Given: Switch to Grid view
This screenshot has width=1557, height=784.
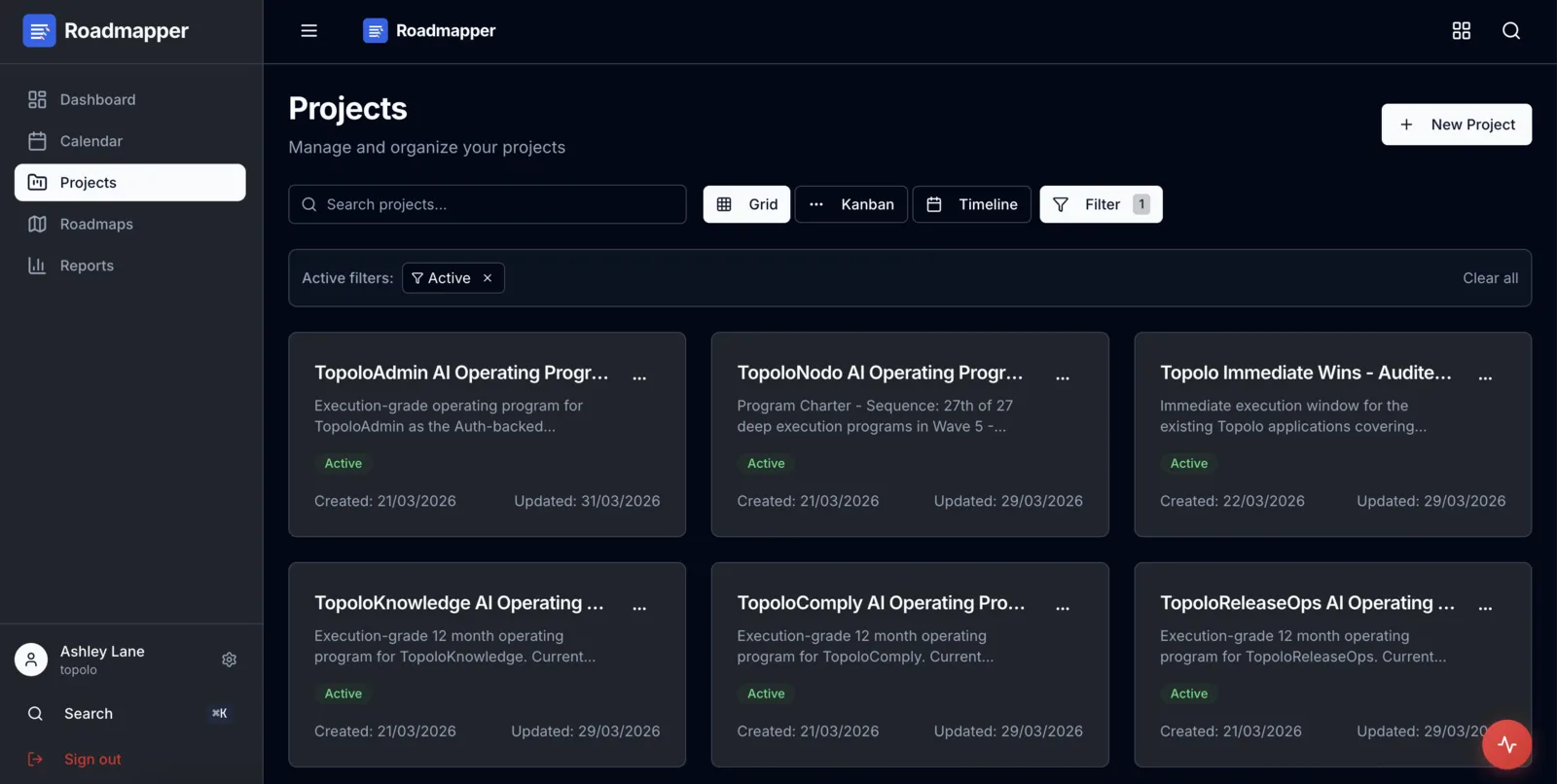Looking at the screenshot, I should [x=746, y=204].
